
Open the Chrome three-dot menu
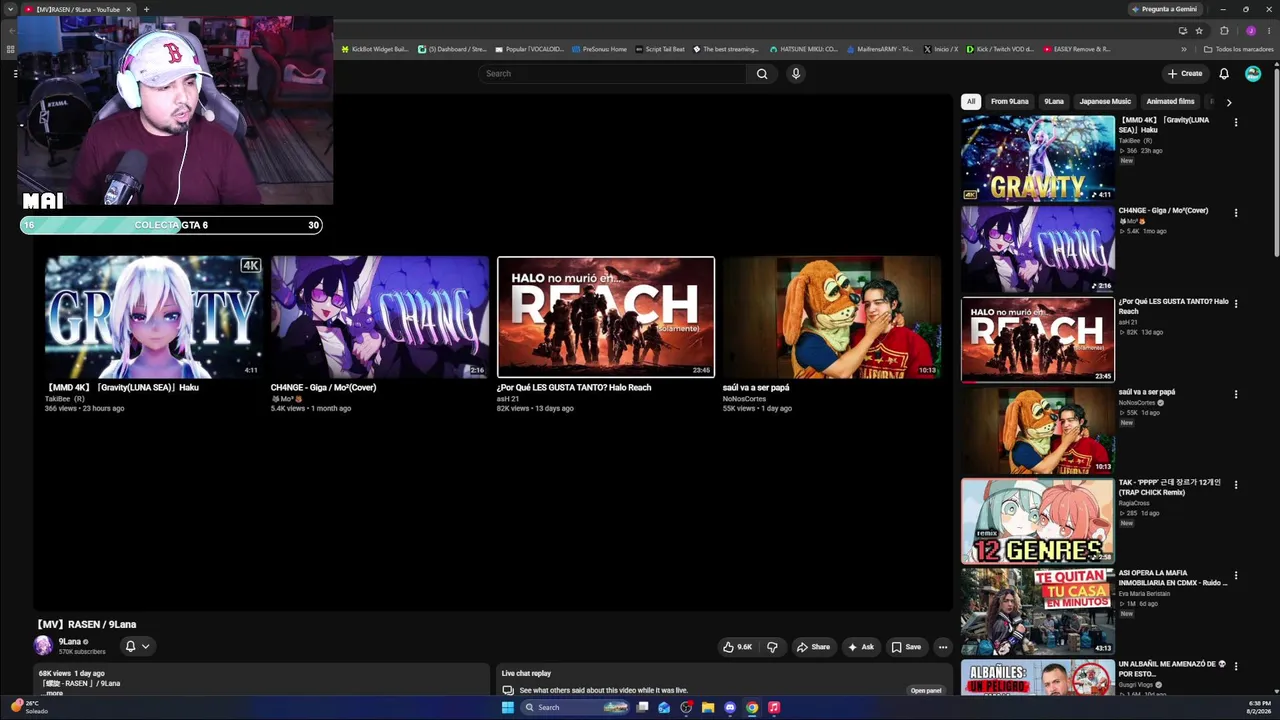[x=1268, y=30]
